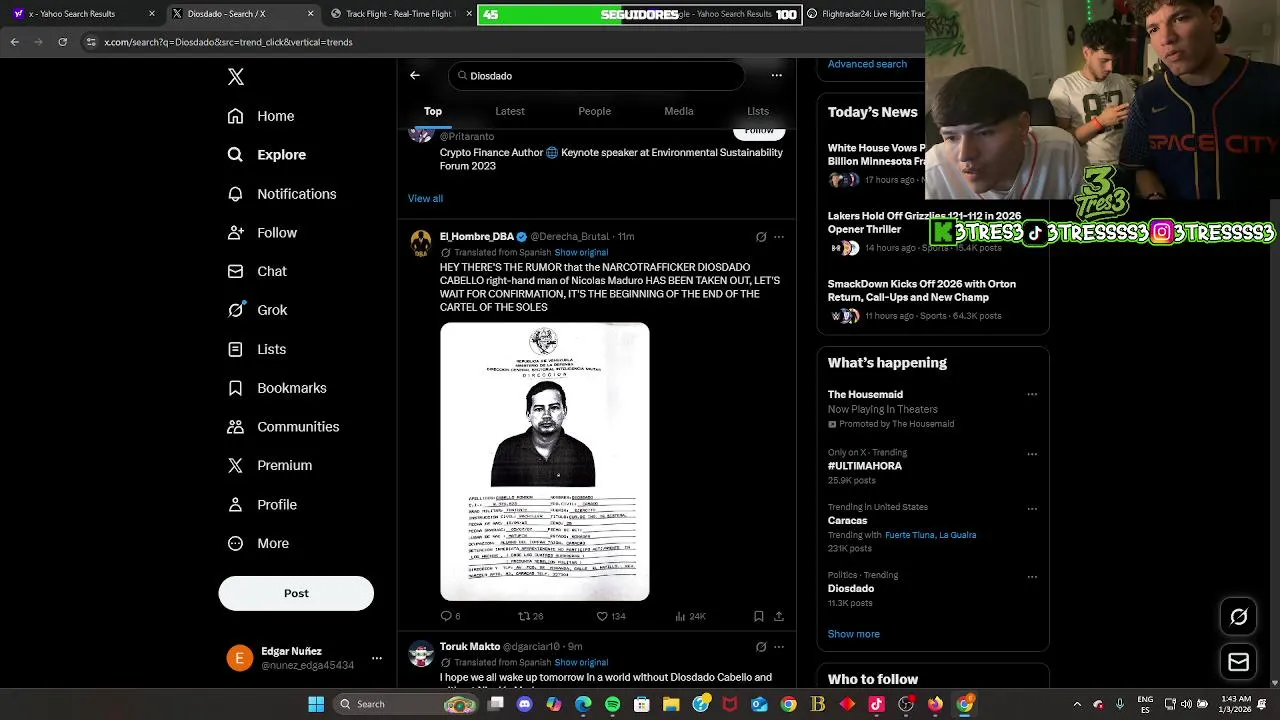Click the back arrow beside search box
The height and width of the screenshot is (720, 1280).
415,75
